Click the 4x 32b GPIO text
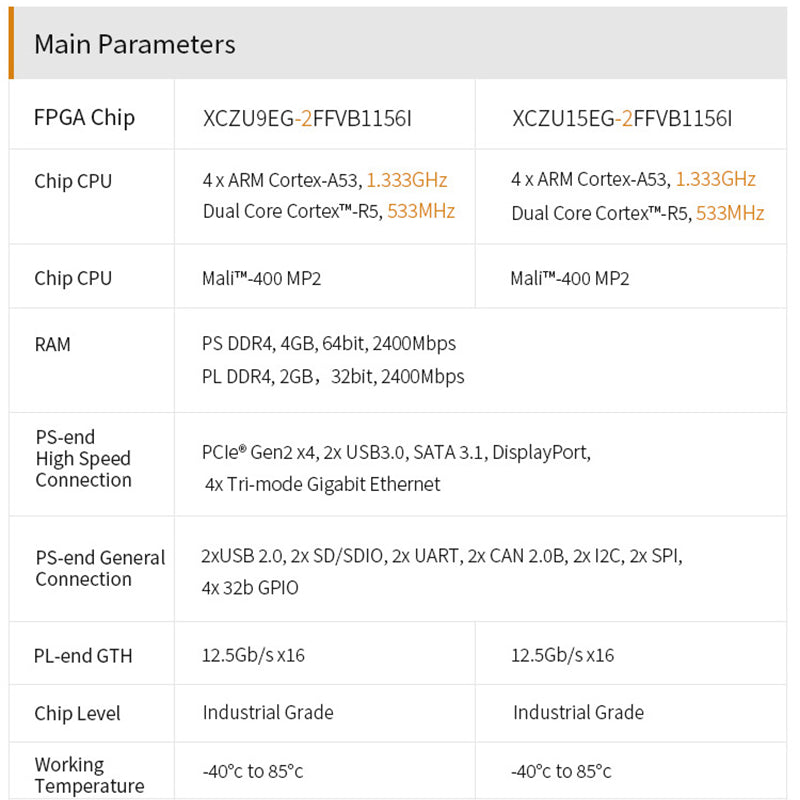The height and width of the screenshot is (800, 800). coord(249,588)
